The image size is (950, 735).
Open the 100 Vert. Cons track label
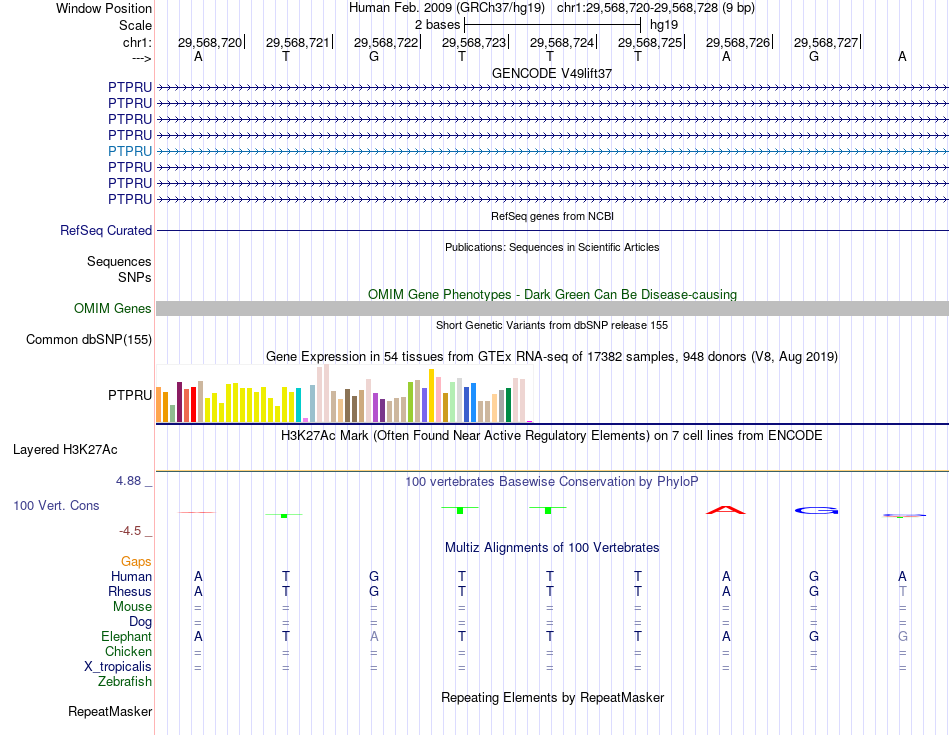click(56, 505)
